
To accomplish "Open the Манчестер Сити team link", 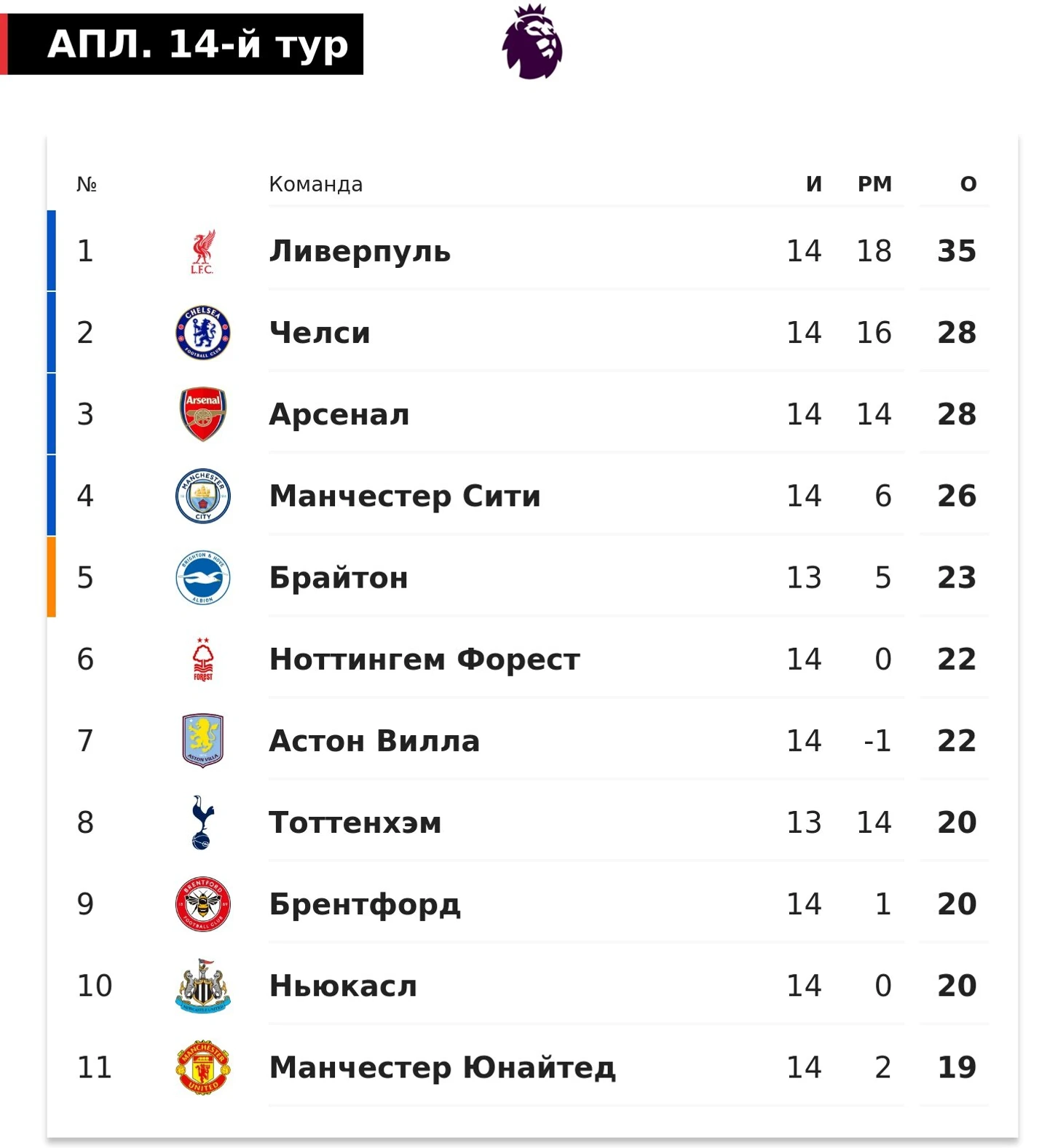I will point(405,496).
